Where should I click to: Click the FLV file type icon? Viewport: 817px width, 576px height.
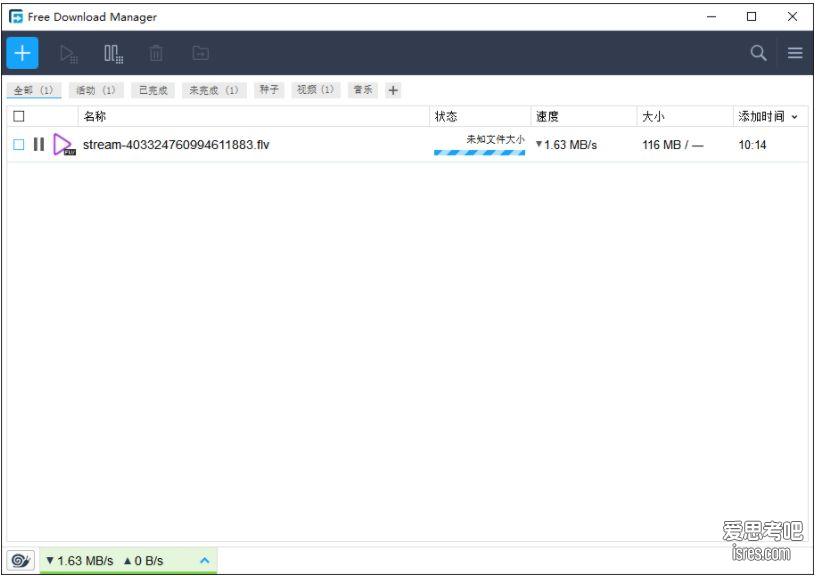pos(64,145)
